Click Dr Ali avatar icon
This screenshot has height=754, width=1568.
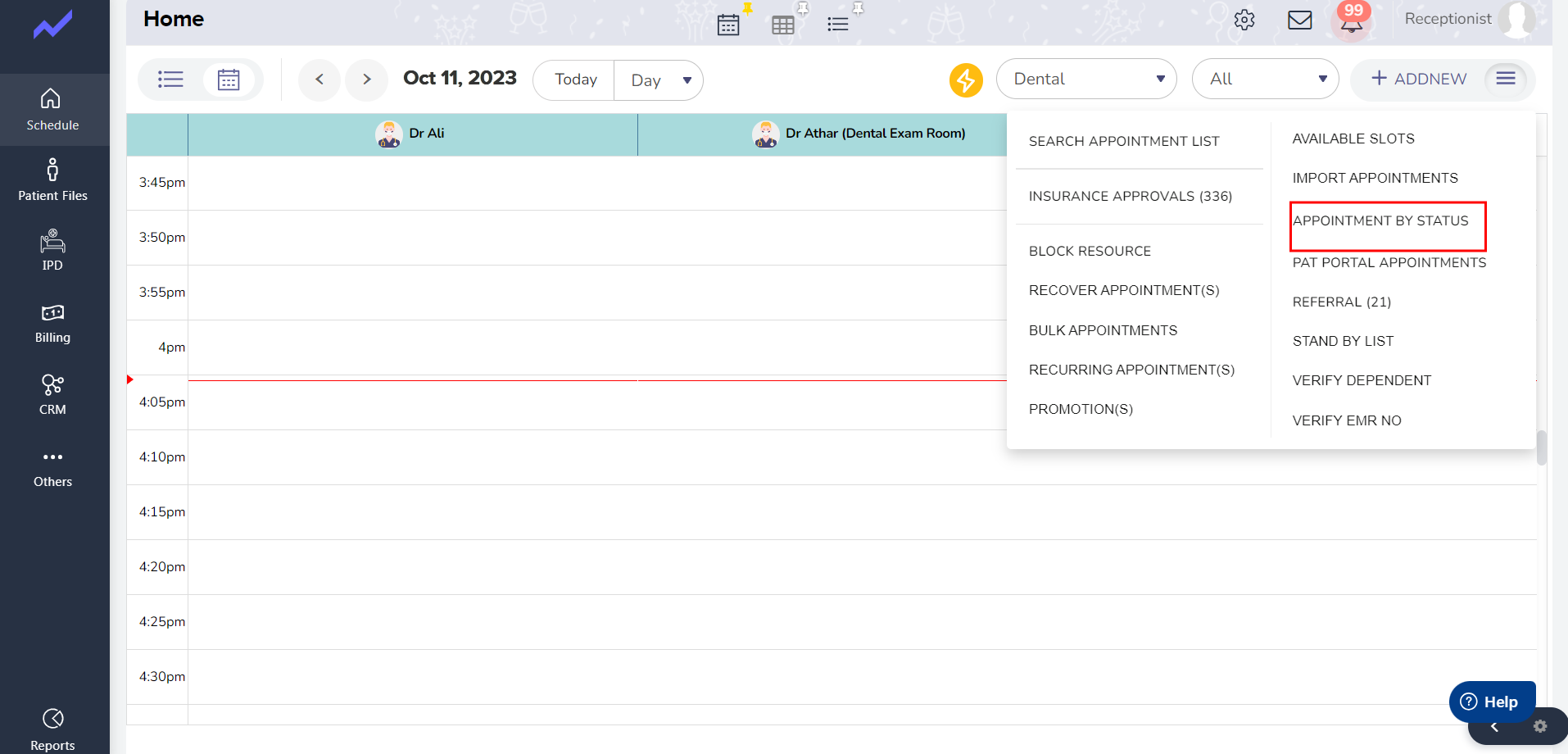389,134
